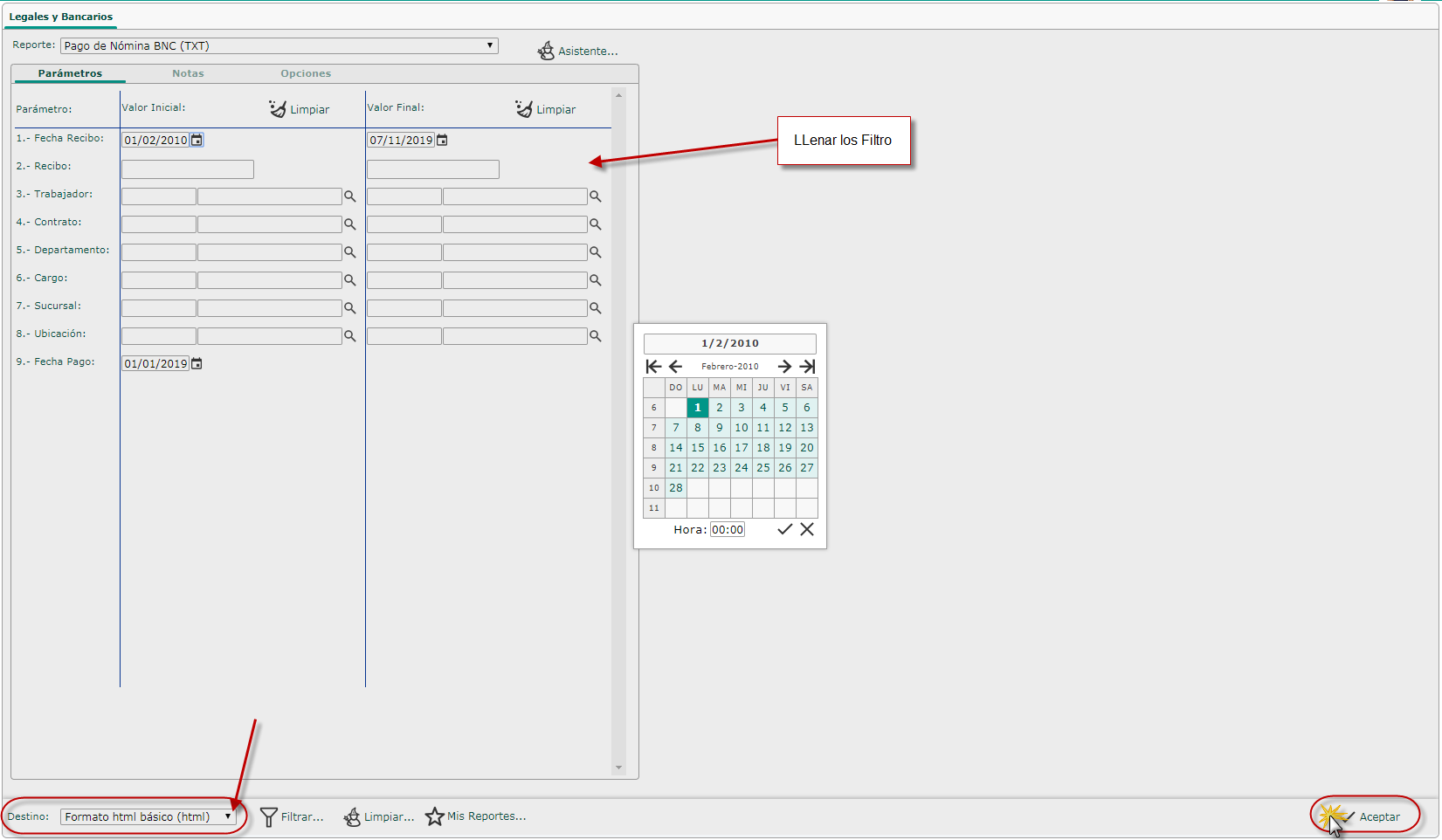Image resolution: width=1442 pixels, height=840 pixels.
Task: Go to previous month in calendar
Action: (x=675, y=367)
